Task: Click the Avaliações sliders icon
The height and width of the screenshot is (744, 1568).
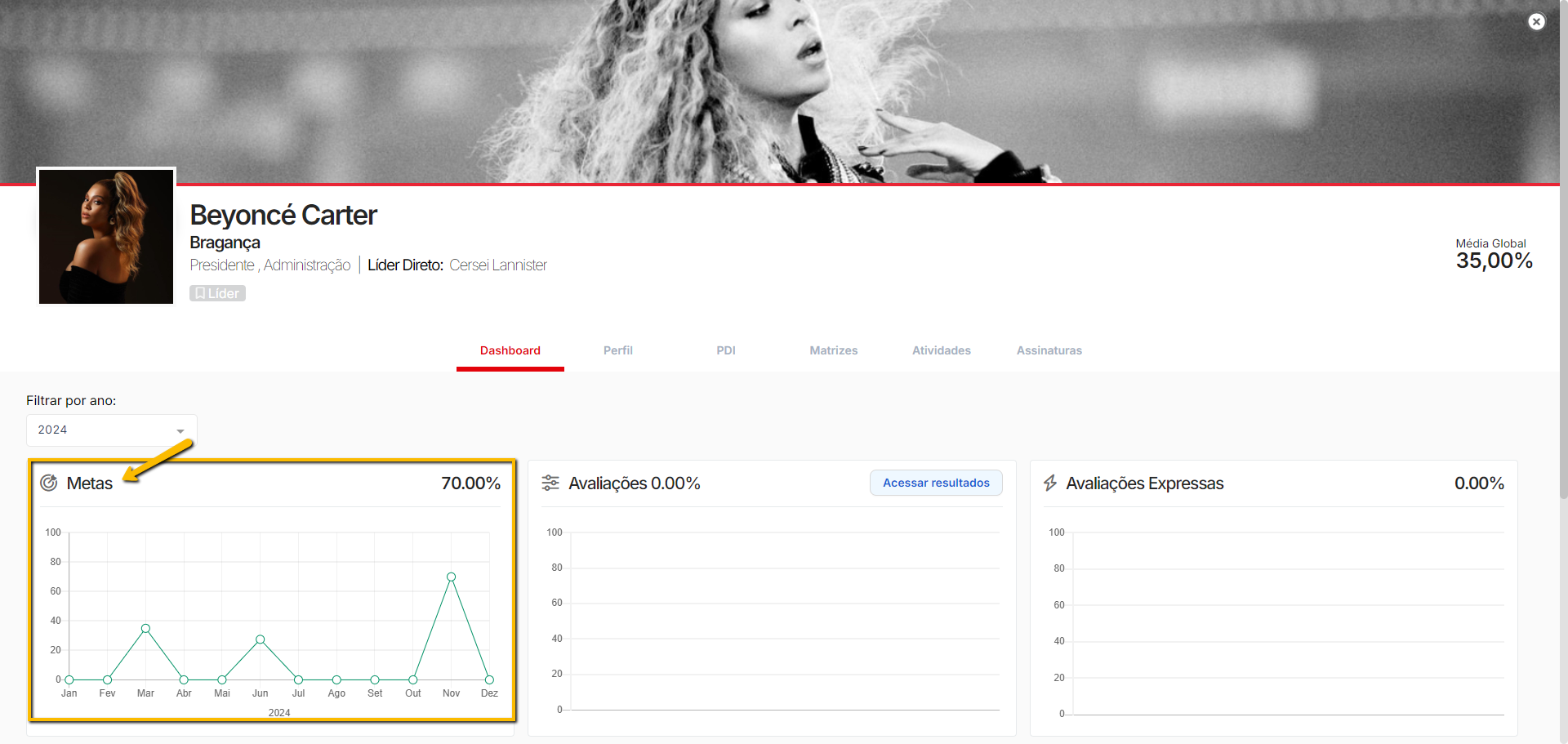Action: (x=550, y=483)
